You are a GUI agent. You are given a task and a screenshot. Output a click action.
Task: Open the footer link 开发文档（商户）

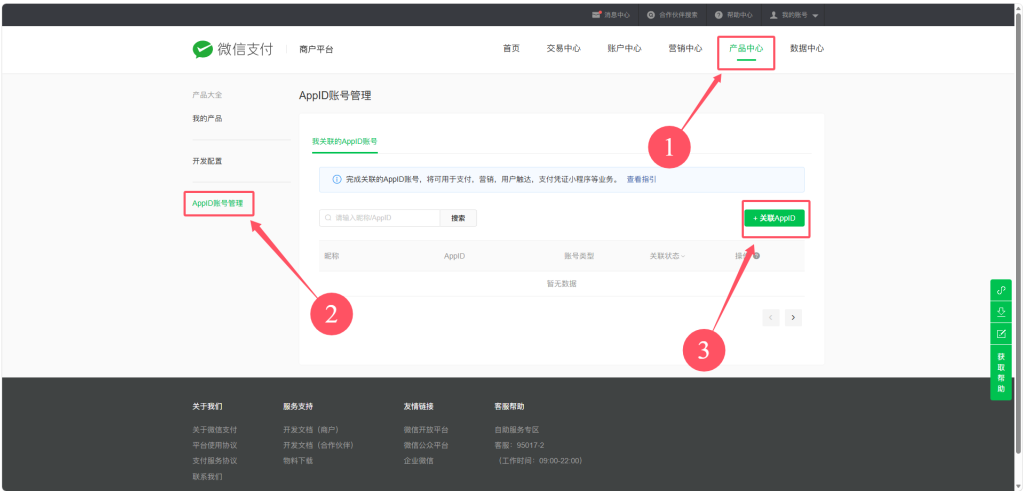tap(311, 430)
